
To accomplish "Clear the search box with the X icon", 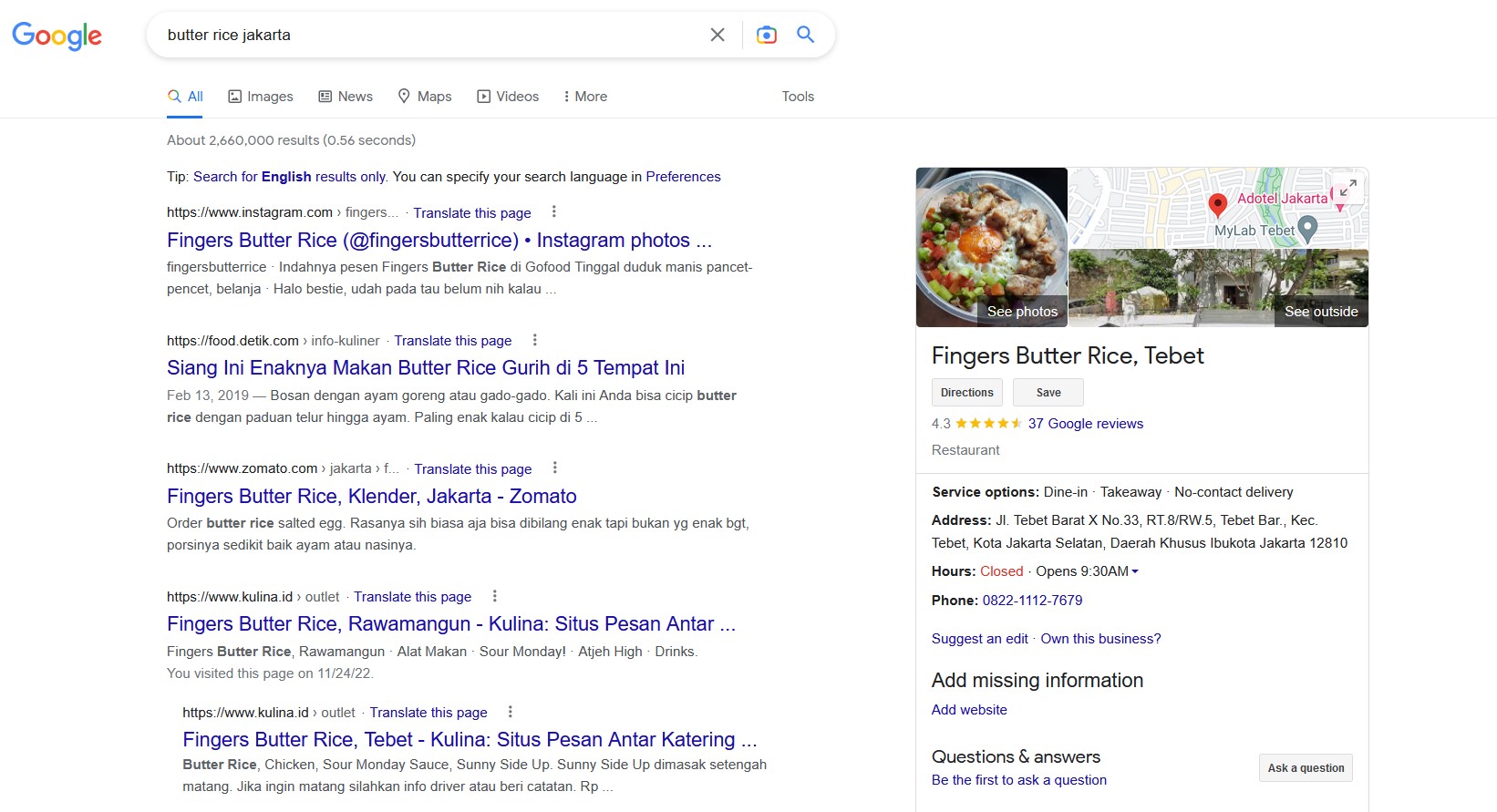I will 718,35.
